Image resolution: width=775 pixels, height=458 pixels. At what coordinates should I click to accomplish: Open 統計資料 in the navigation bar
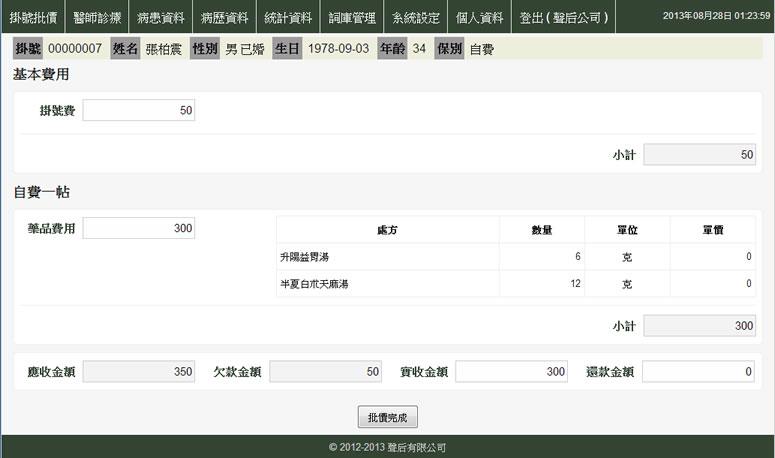click(289, 17)
